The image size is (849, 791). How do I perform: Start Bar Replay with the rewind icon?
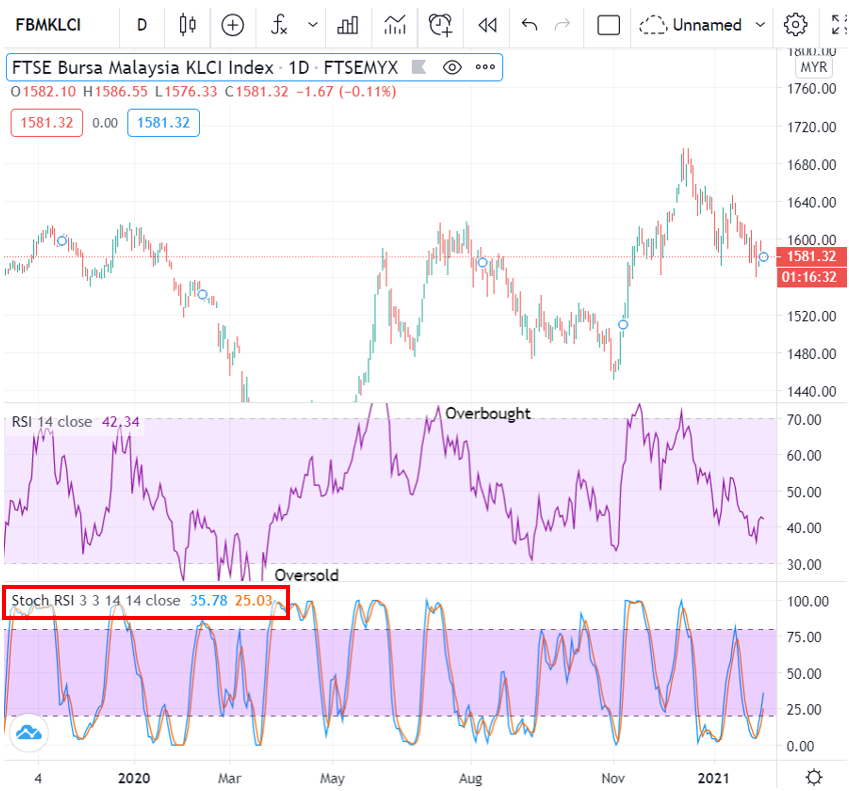(x=487, y=25)
